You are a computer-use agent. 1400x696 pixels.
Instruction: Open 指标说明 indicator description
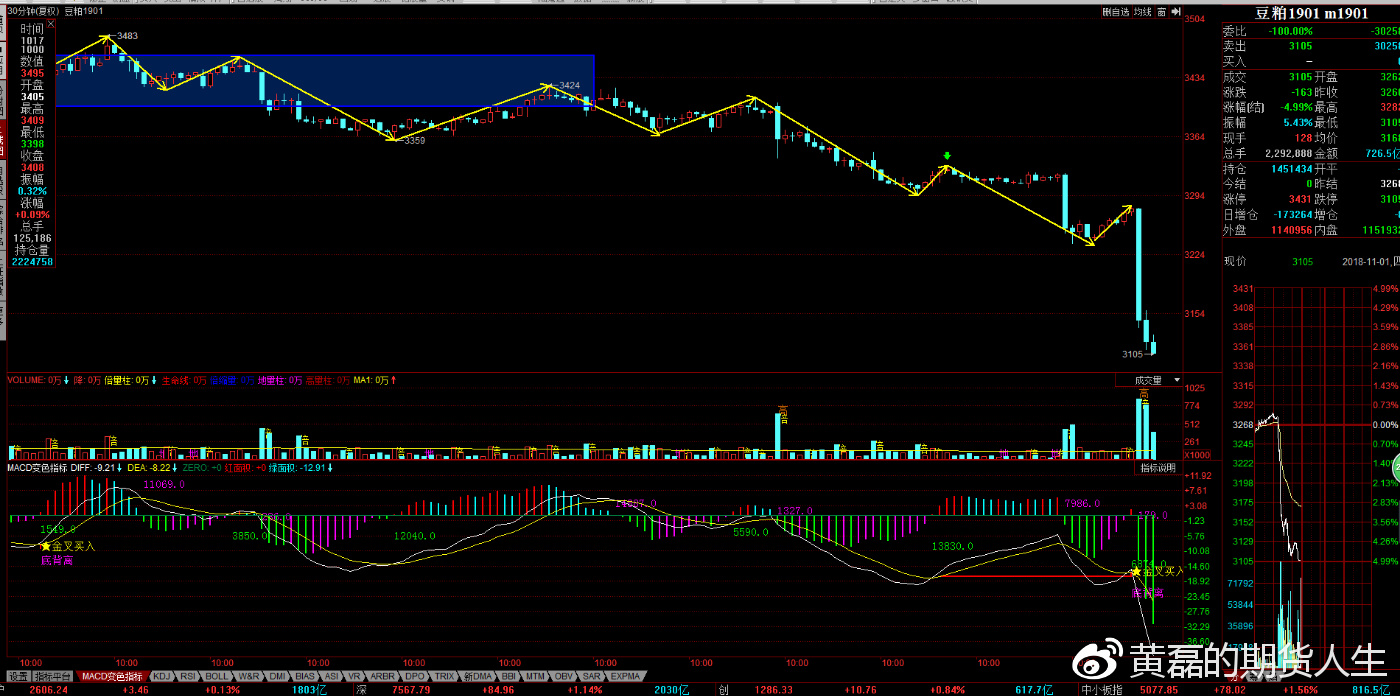[x=1158, y=467]
